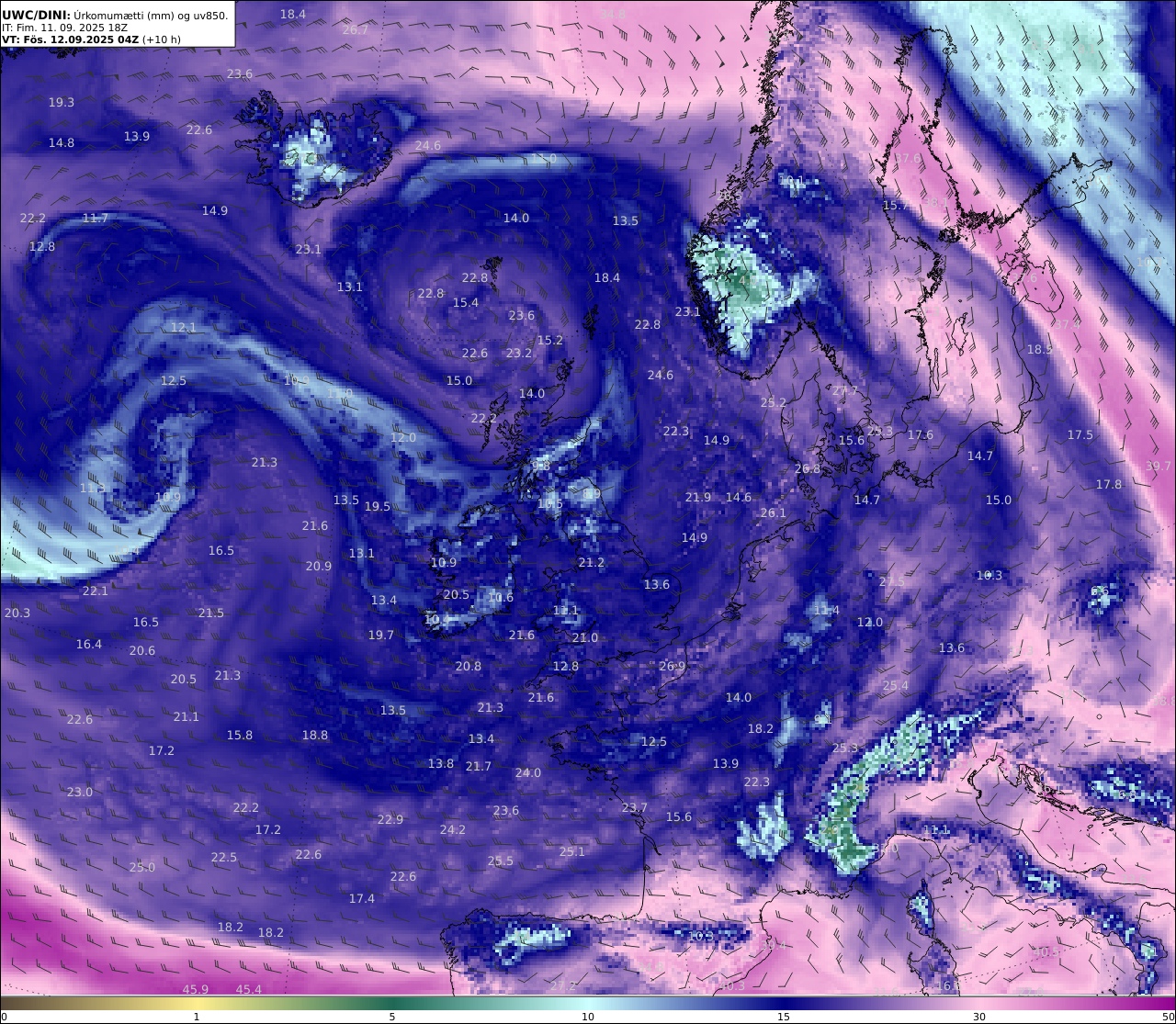Click the 26.9 value label
Image resolution: width=1176 pixels, height=1024 pixels.
pyautogui.click(x=673, y=667)
